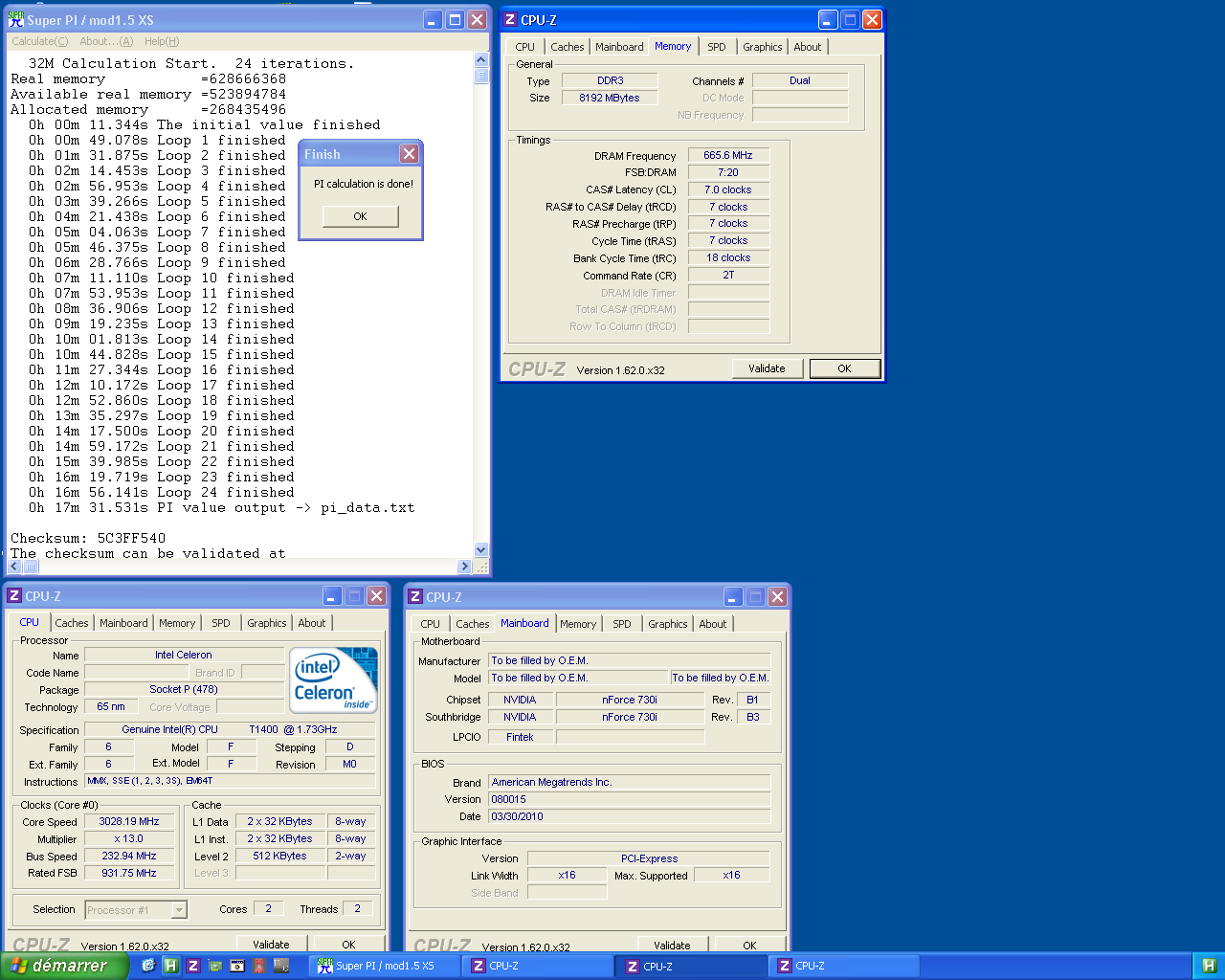Image resolution: width=1225 pixels, height=980 pixels.
Task: Click the 8192 MBytes size field
Action: 610,98
